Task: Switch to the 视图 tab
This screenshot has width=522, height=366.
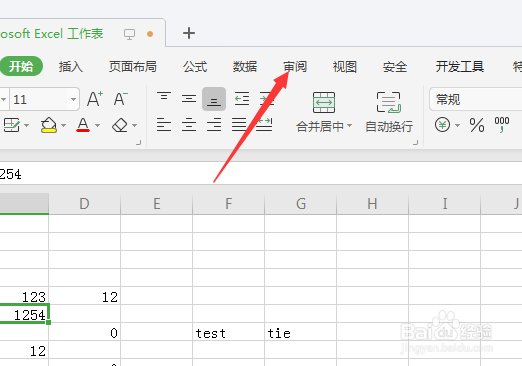Action: 345,67
